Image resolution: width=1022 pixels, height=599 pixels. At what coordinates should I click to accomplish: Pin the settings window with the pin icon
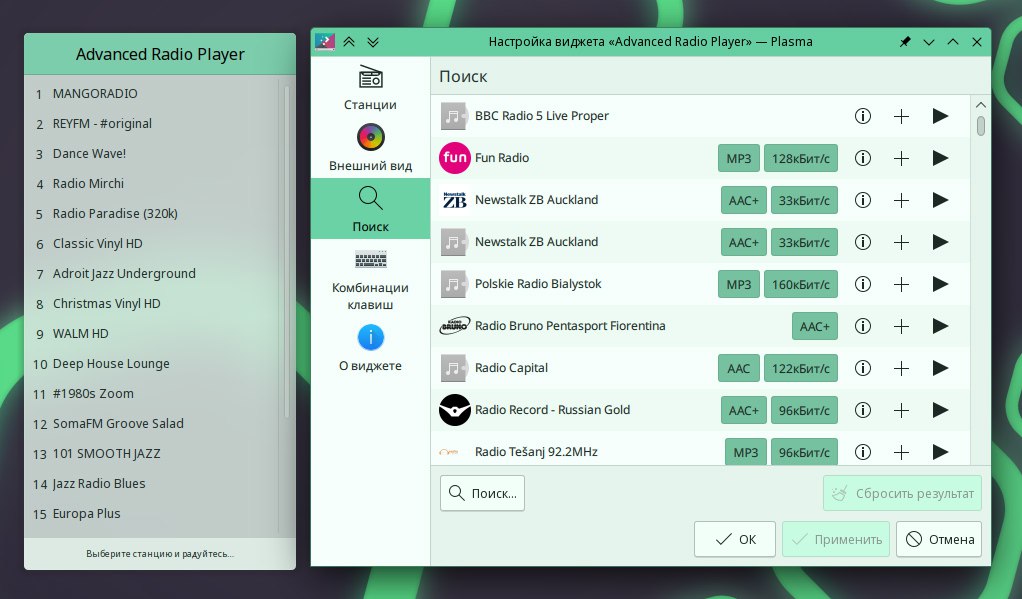(x=905, y=42)
